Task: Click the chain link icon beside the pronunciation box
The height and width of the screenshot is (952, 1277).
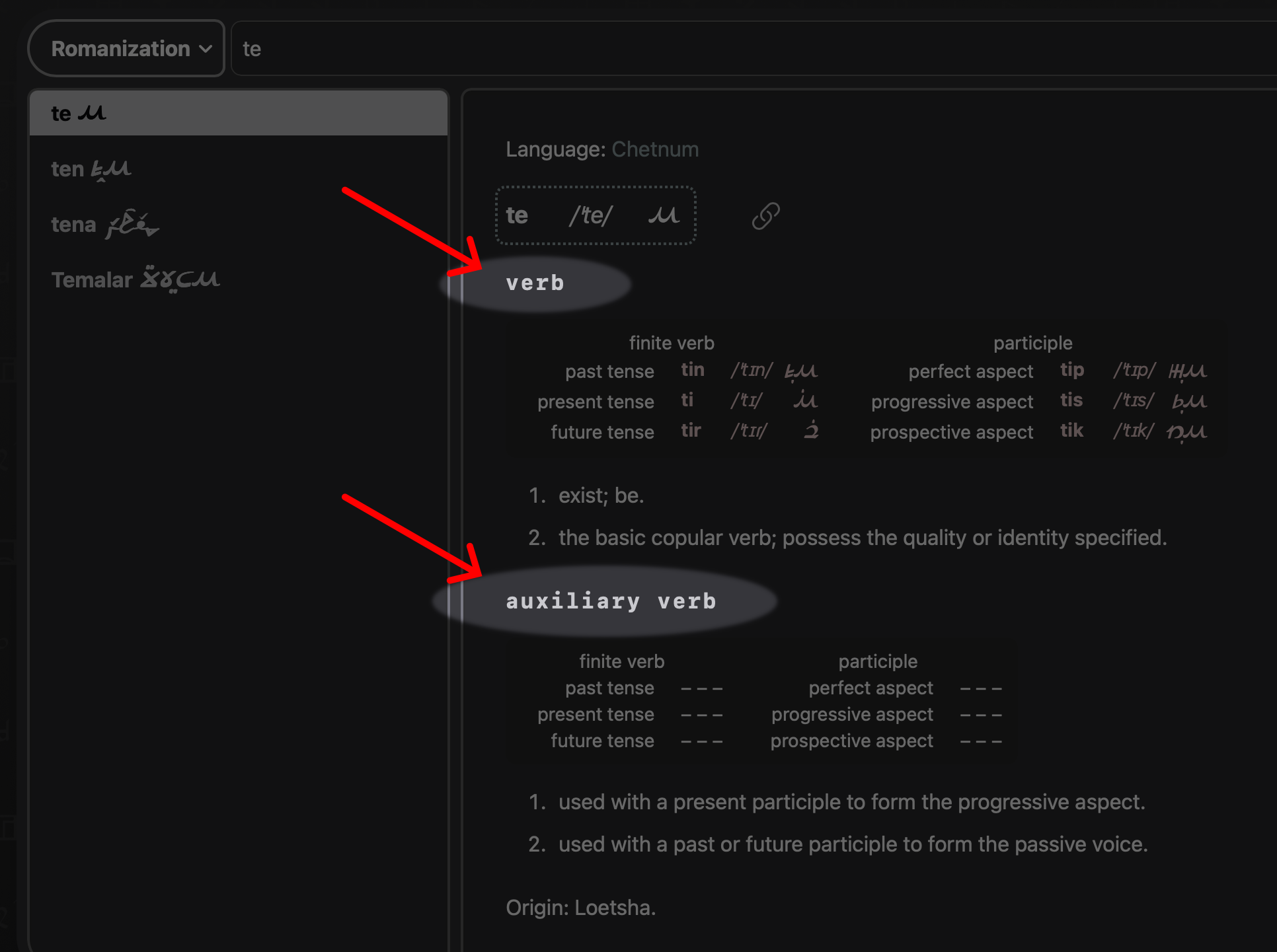Action: click(x=765, y=215)
